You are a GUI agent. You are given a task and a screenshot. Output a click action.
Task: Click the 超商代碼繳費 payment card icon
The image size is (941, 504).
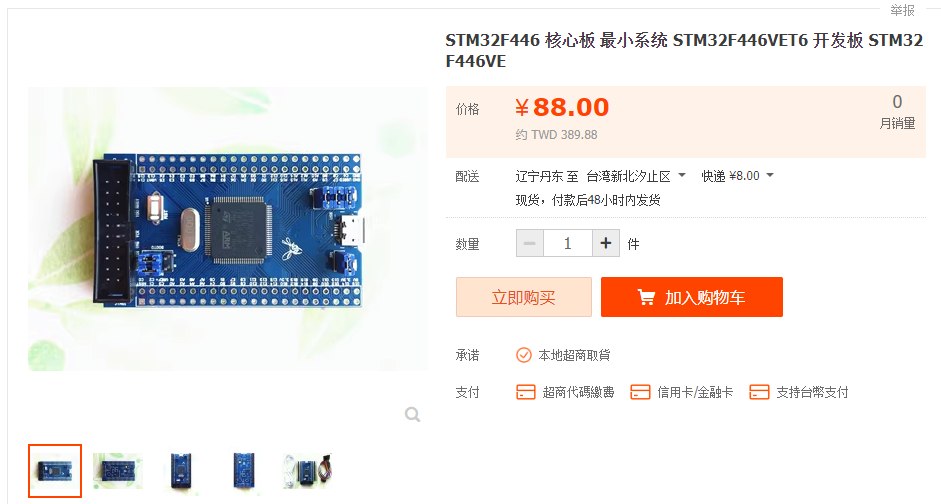pyautogui.click(x=526, y=392)
